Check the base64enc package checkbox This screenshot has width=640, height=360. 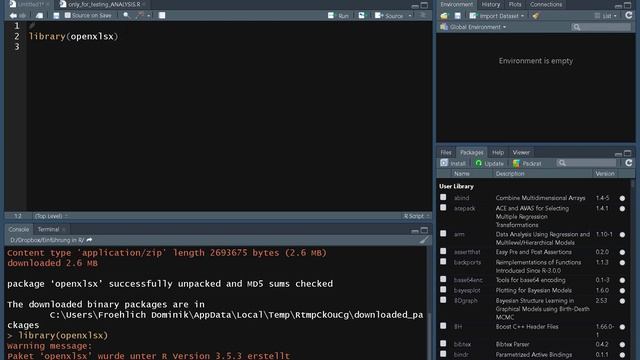coord(443,280)
